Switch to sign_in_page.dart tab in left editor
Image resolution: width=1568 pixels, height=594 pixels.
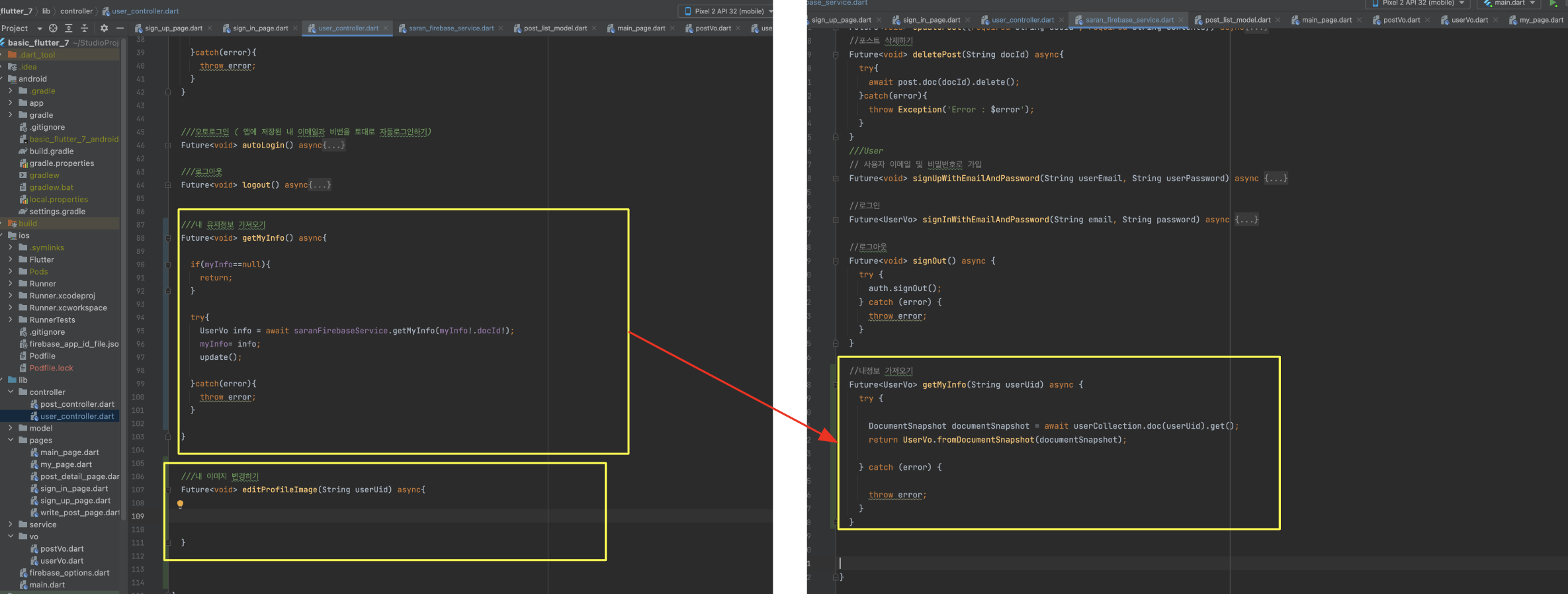tap(260, 28)
